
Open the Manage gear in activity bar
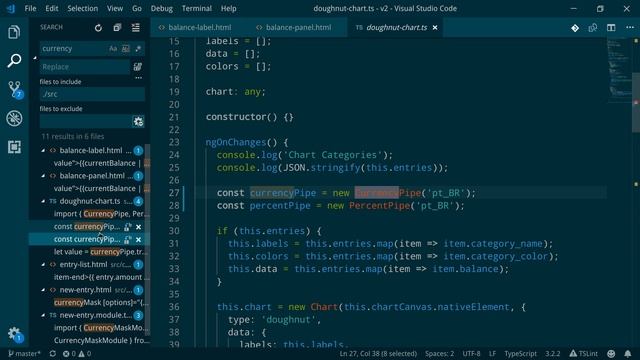pyautogui.click(x=15, y=334)
